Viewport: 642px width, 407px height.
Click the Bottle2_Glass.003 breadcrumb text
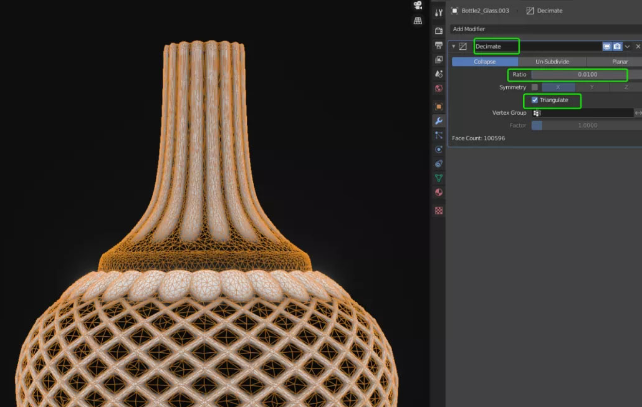point(485,11)
